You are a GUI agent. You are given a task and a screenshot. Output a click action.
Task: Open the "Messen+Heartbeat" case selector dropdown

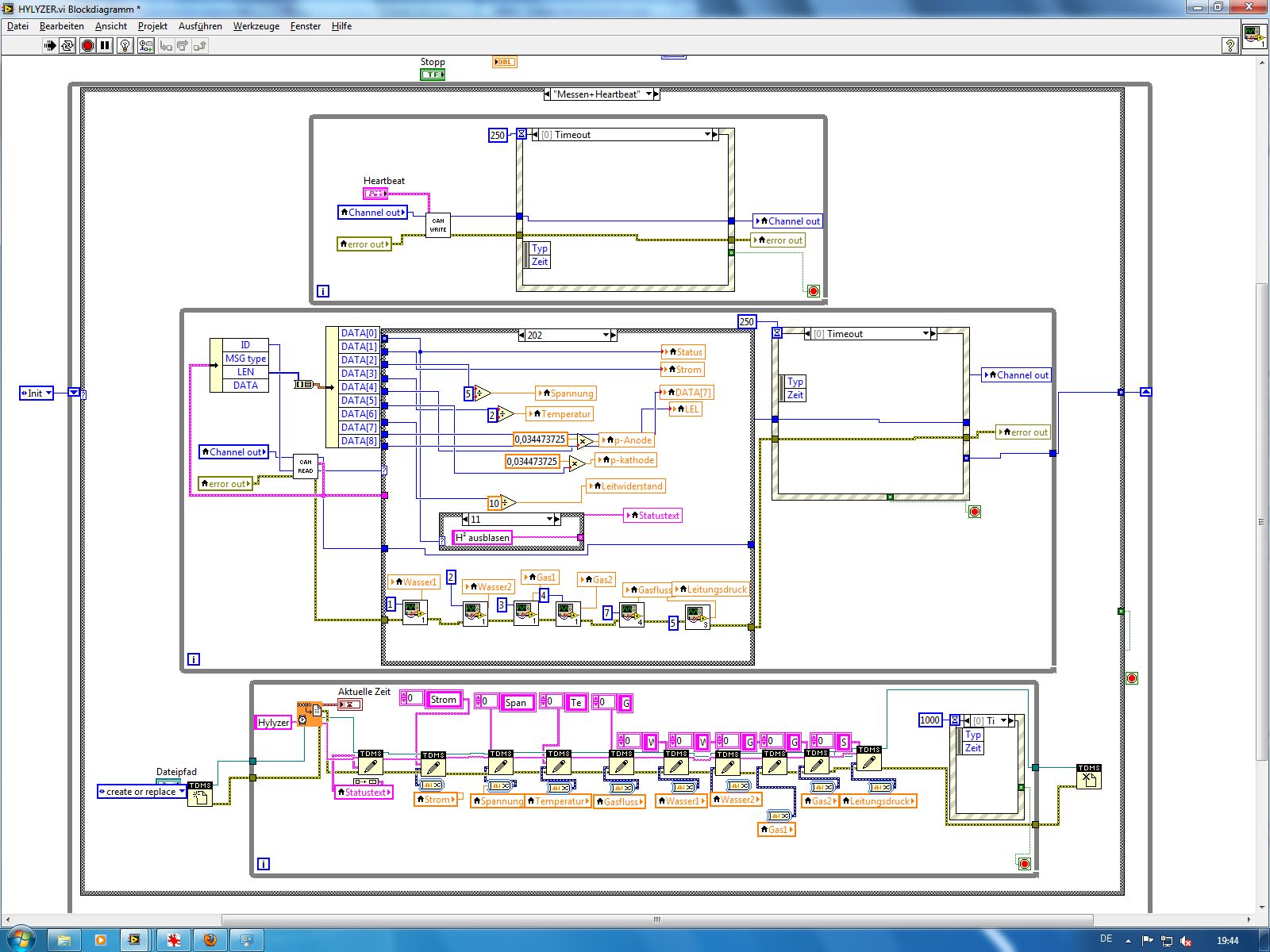(x=648, y=94)
